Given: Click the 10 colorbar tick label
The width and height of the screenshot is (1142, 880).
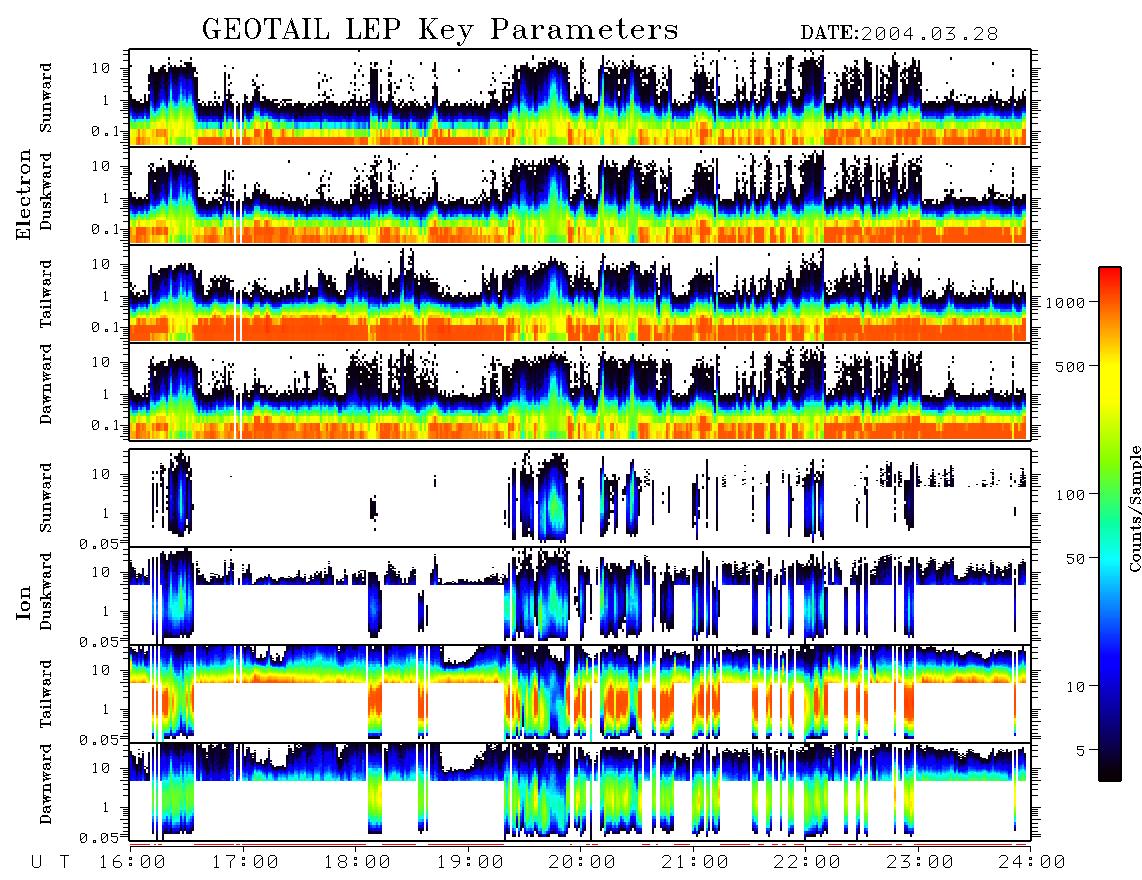Looking at the screenshot, I should (x=1075, y=686).
